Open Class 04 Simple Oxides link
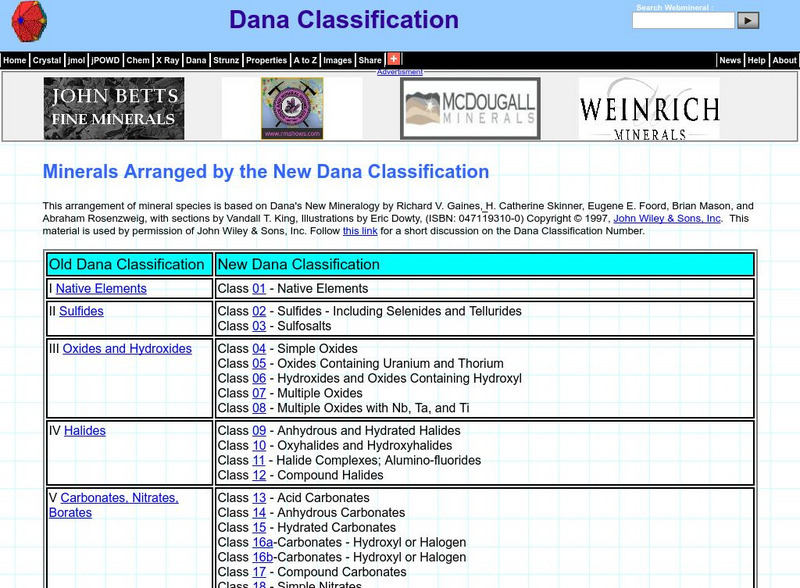Viewport: 800px width, 588px height. point(259,349)
